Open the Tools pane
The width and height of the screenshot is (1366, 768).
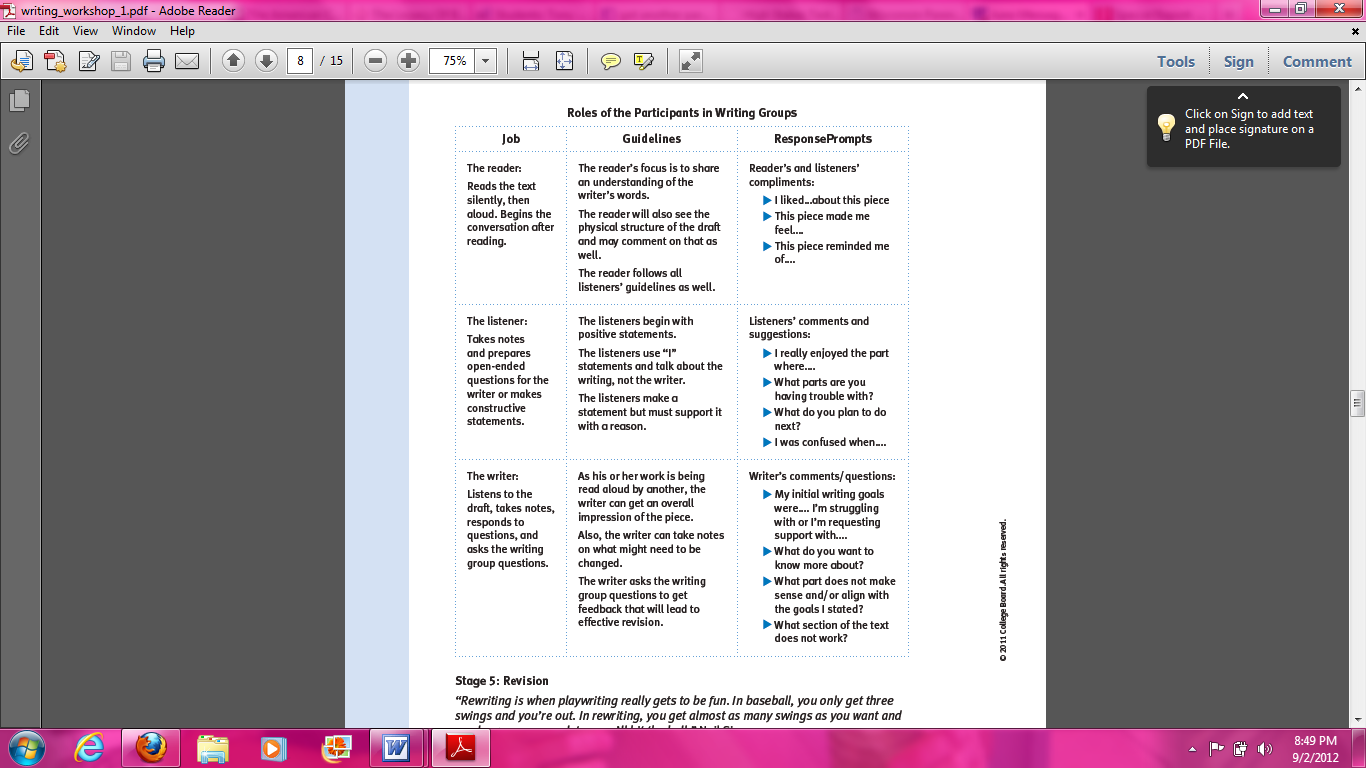pos(1176,61)
